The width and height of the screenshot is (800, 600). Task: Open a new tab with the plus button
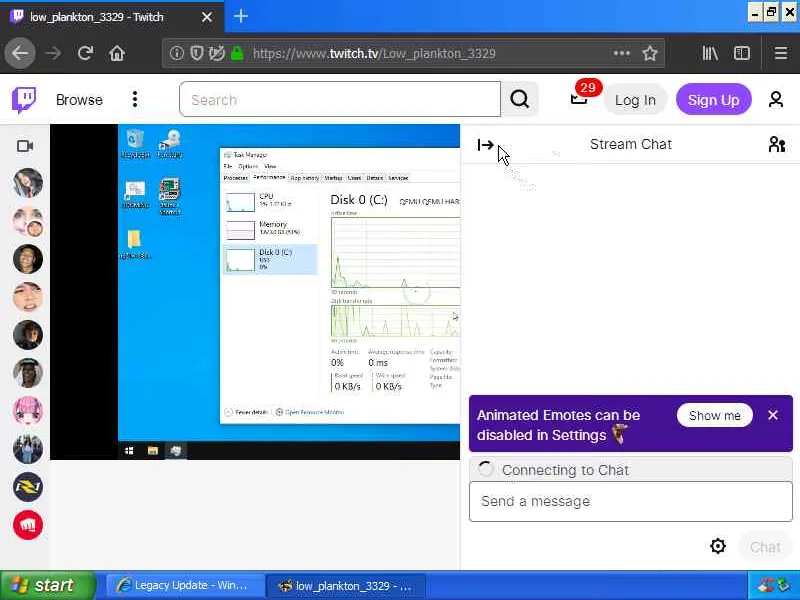pyautogui.click(x=241, y=16)
